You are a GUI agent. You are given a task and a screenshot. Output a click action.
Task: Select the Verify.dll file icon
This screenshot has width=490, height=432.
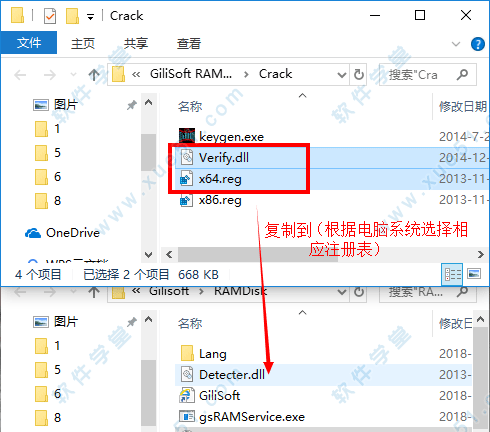point(187,157)
